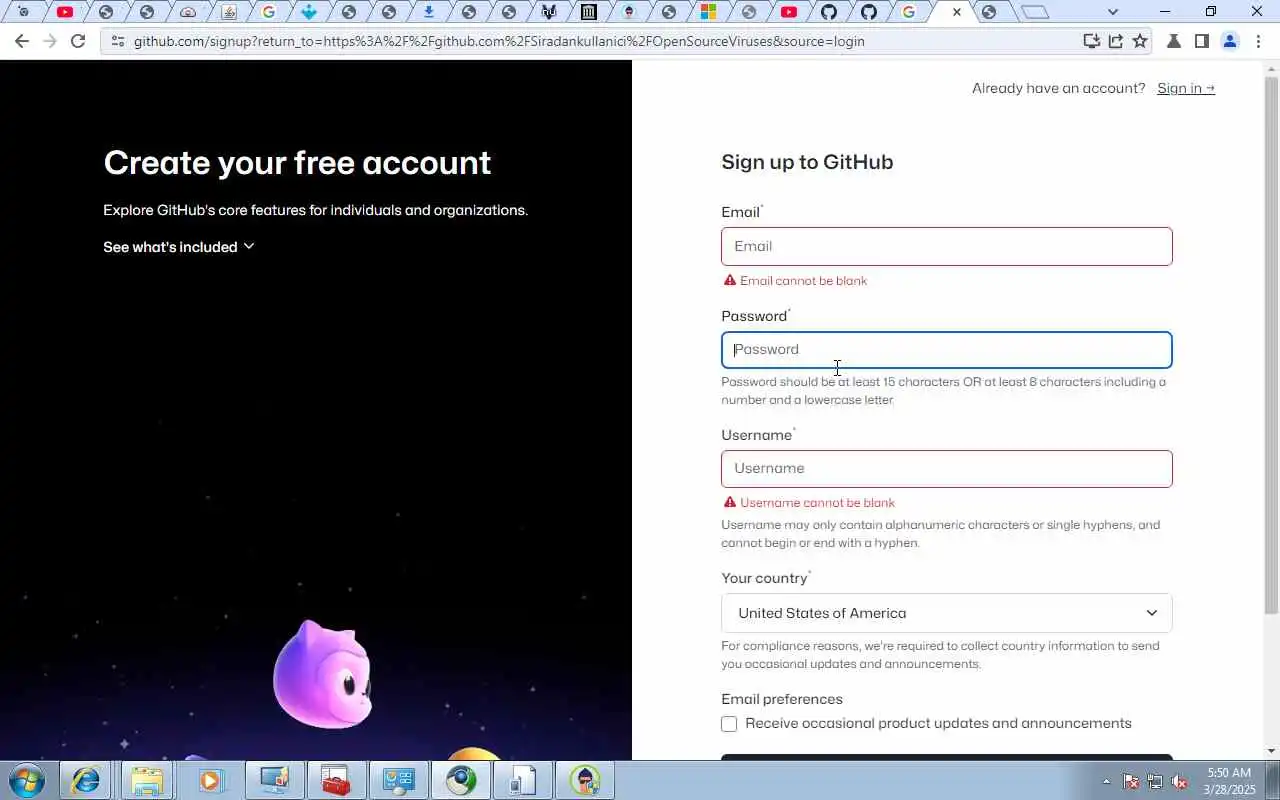Open the red toolbox app in taskbar
Screen dimensions: 1280x800
point(335,780)
